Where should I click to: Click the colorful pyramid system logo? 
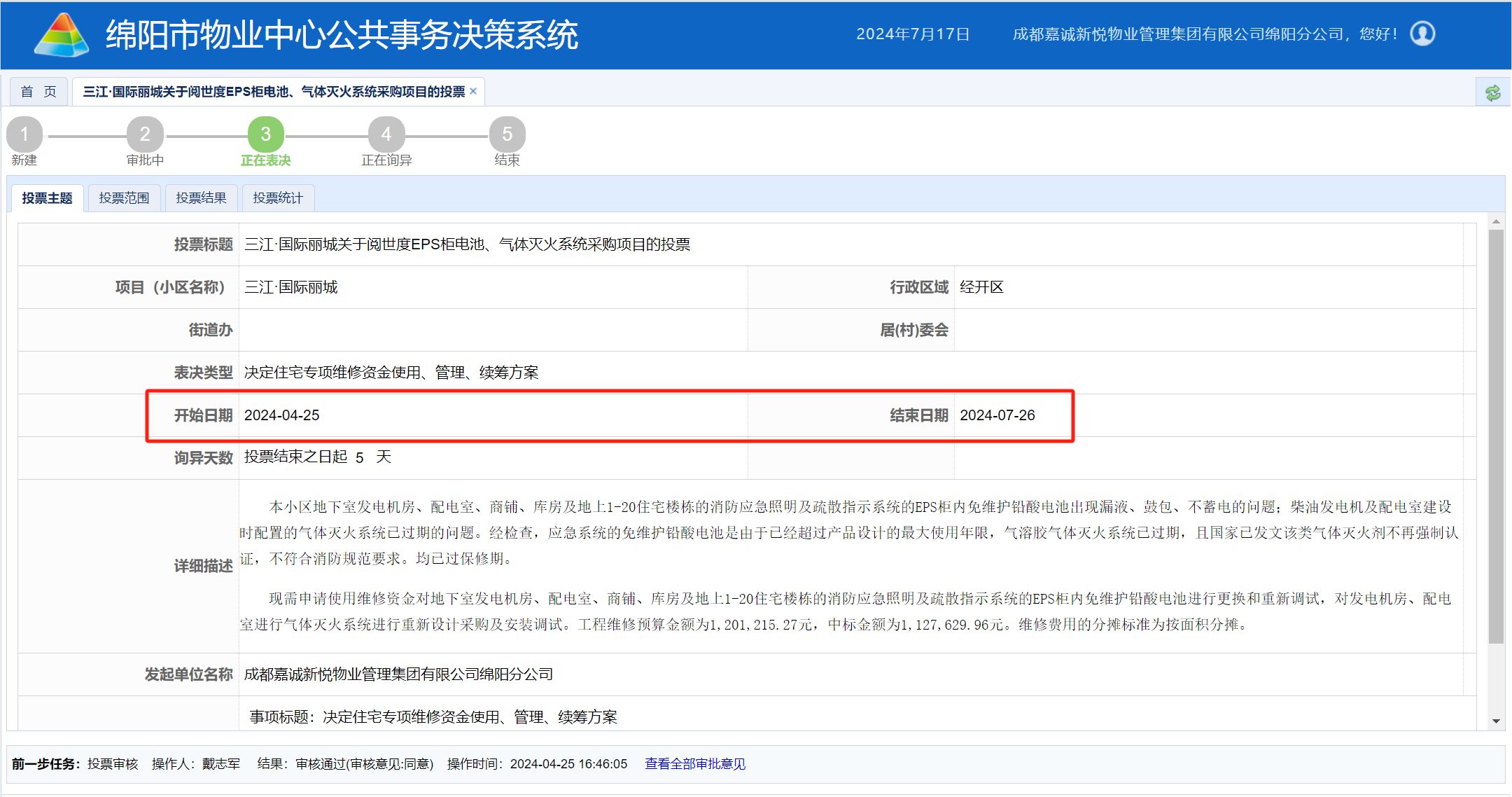coord(62,34)
